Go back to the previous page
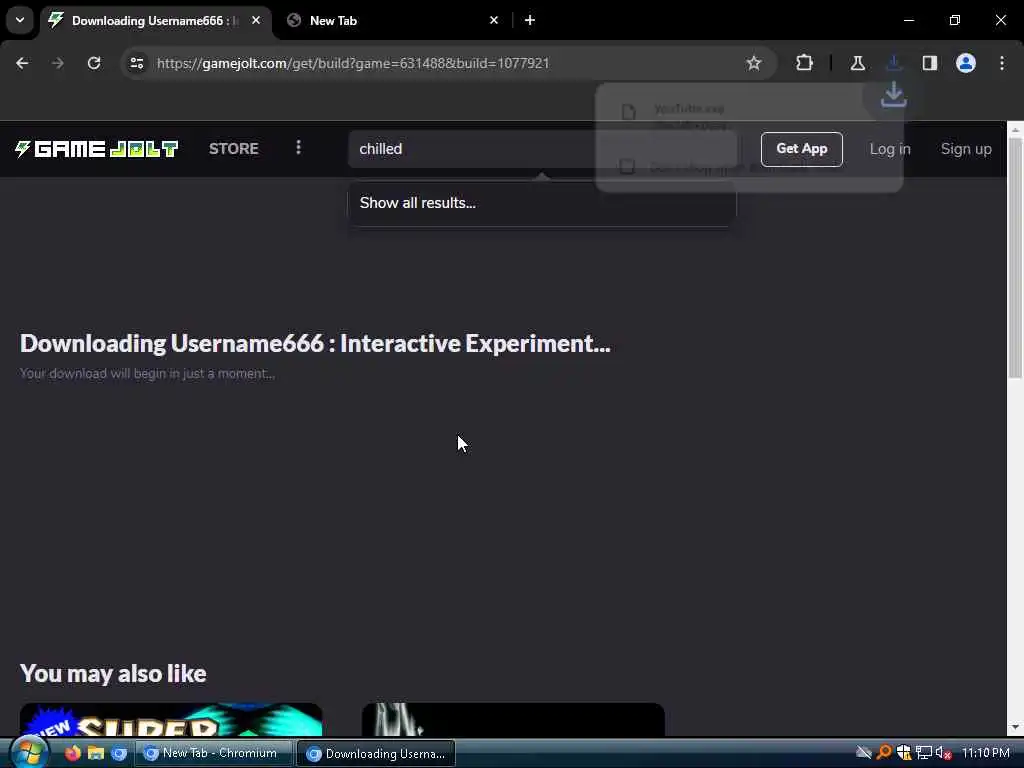Viewport: 1024px width, 768px height. (x=22, y=63)
